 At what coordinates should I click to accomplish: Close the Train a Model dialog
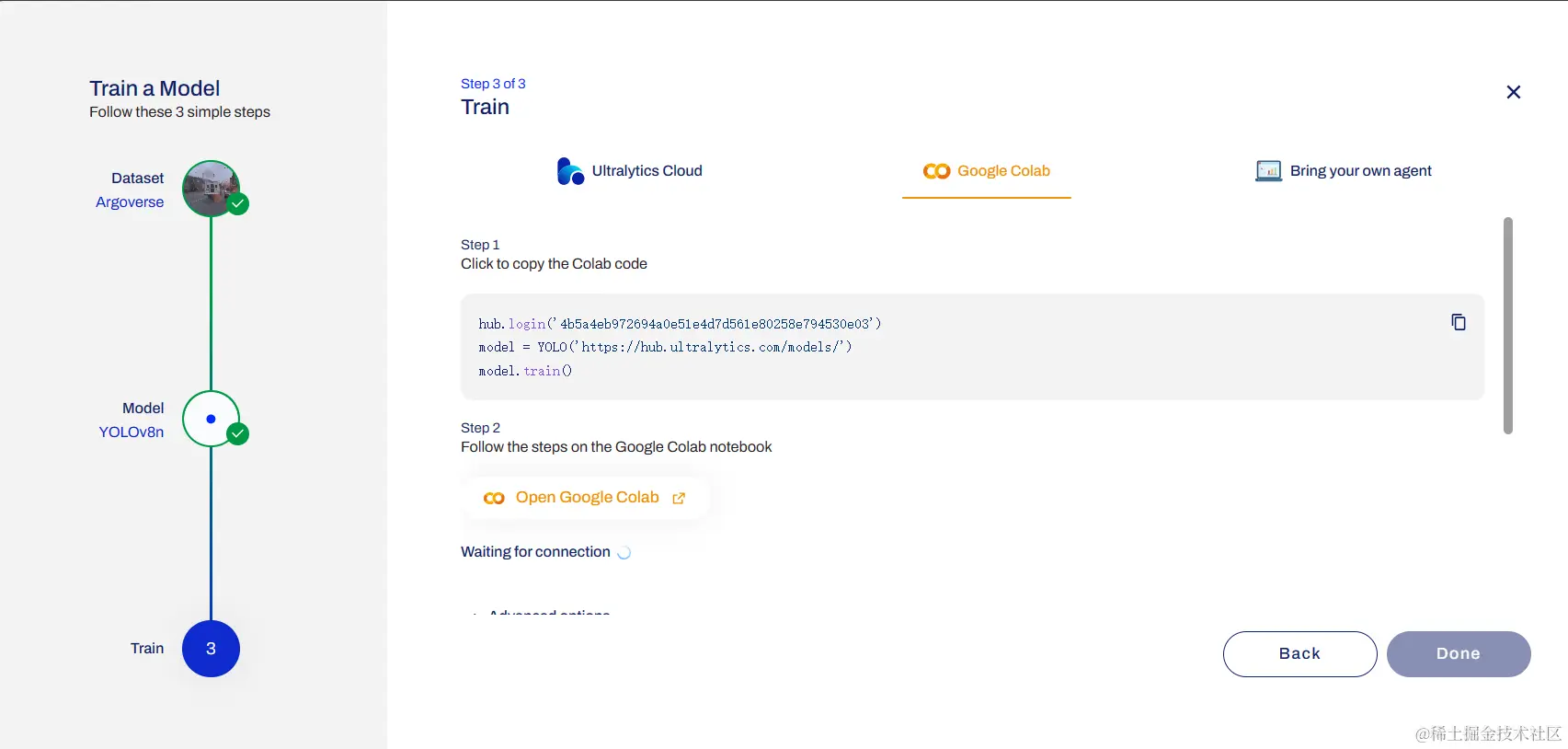pyautogui.click(x=1514, y=92)
